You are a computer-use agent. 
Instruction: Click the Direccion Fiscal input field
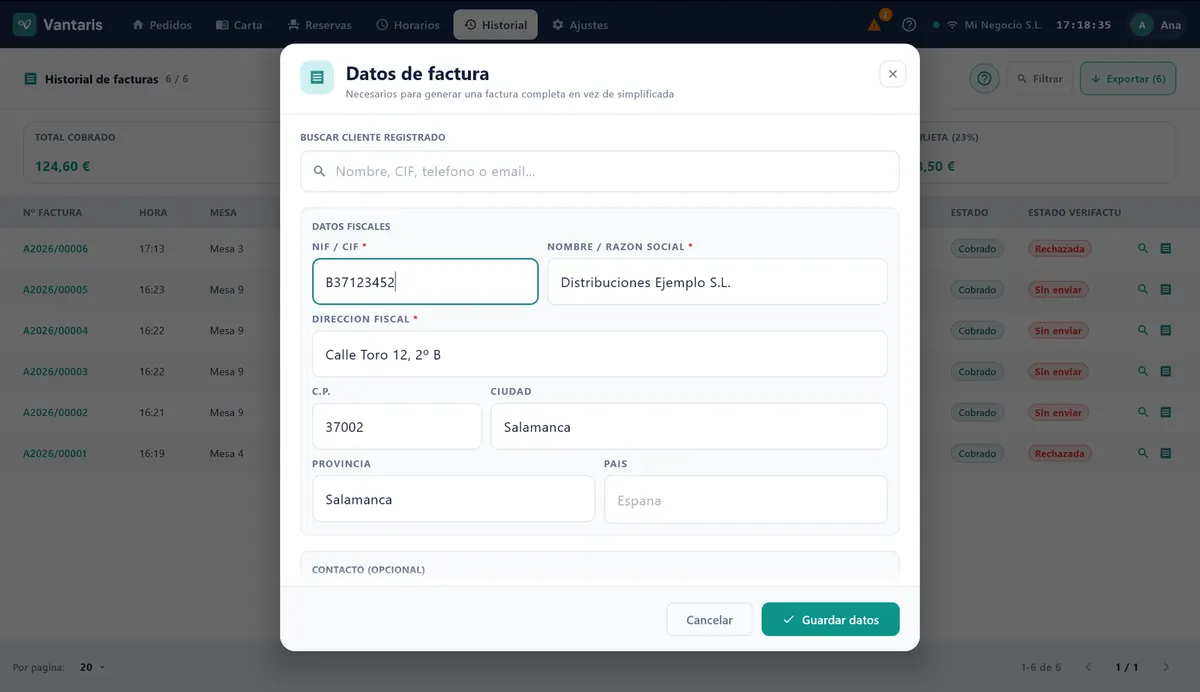pos(600,354)
